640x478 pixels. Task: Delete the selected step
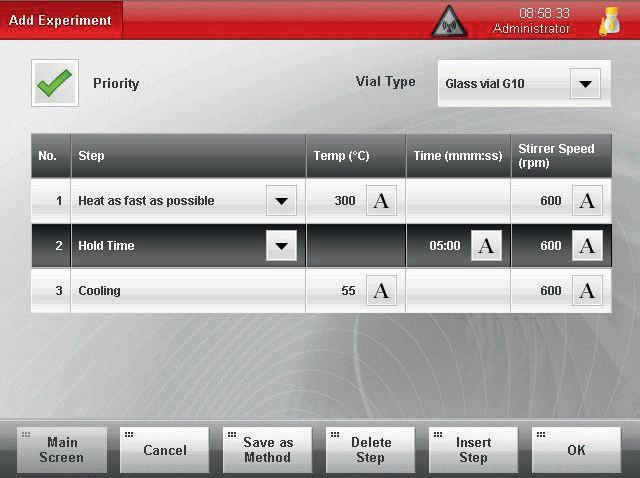[x=371, y=450]
